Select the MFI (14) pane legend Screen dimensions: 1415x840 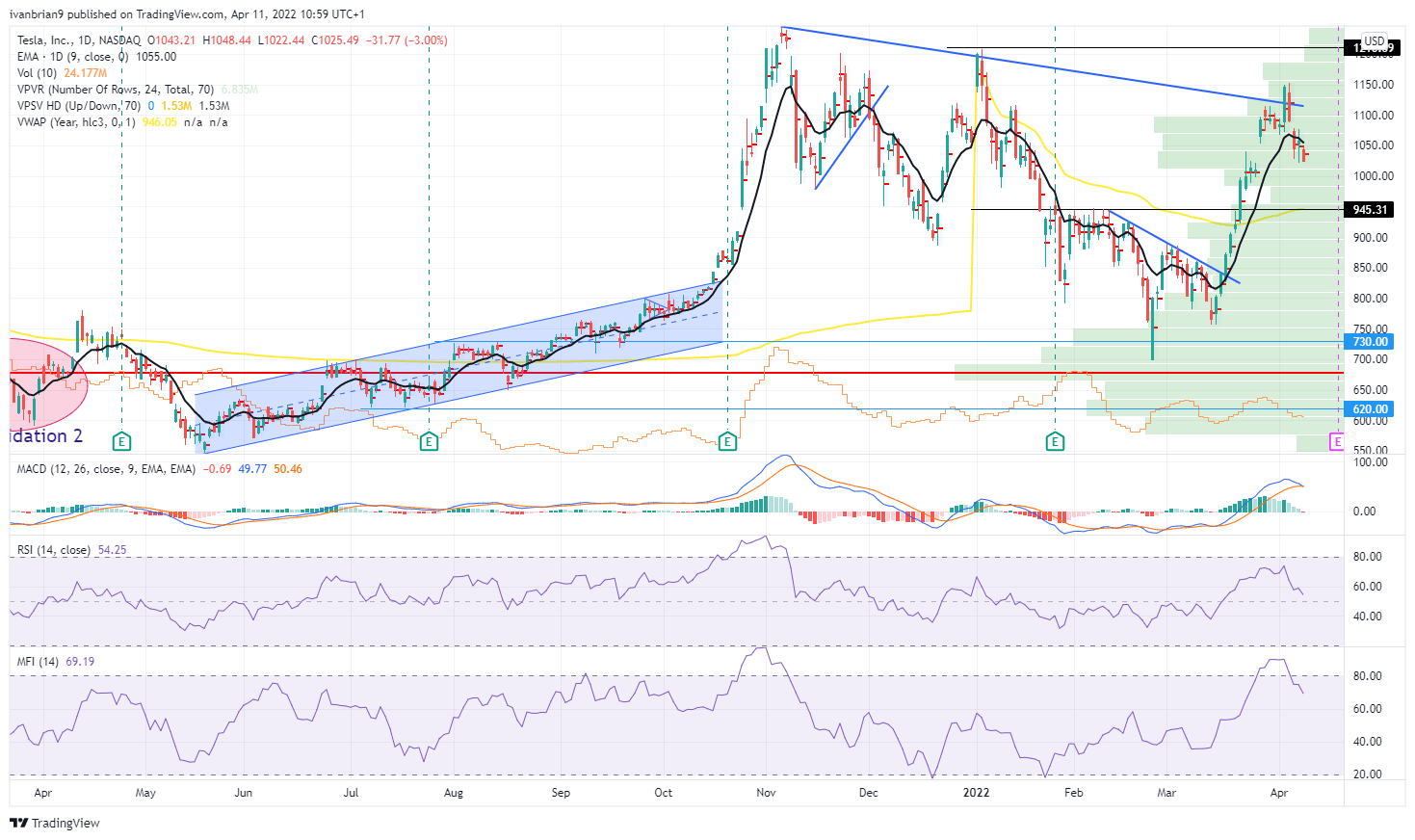coord(39,662)
